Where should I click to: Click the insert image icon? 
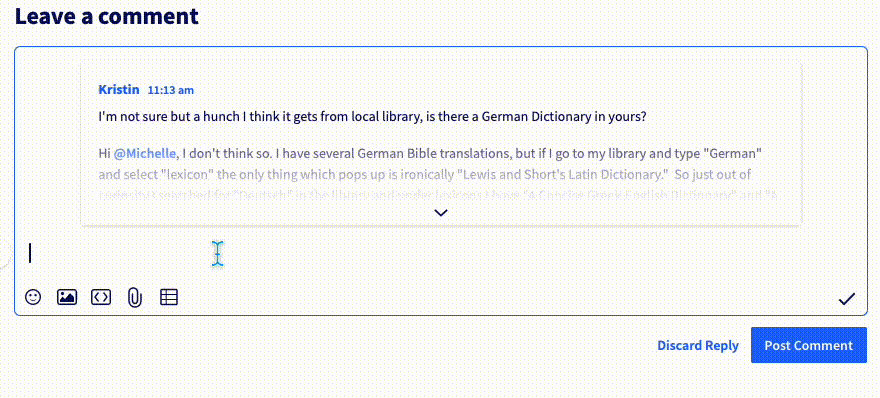click(67, 297)
